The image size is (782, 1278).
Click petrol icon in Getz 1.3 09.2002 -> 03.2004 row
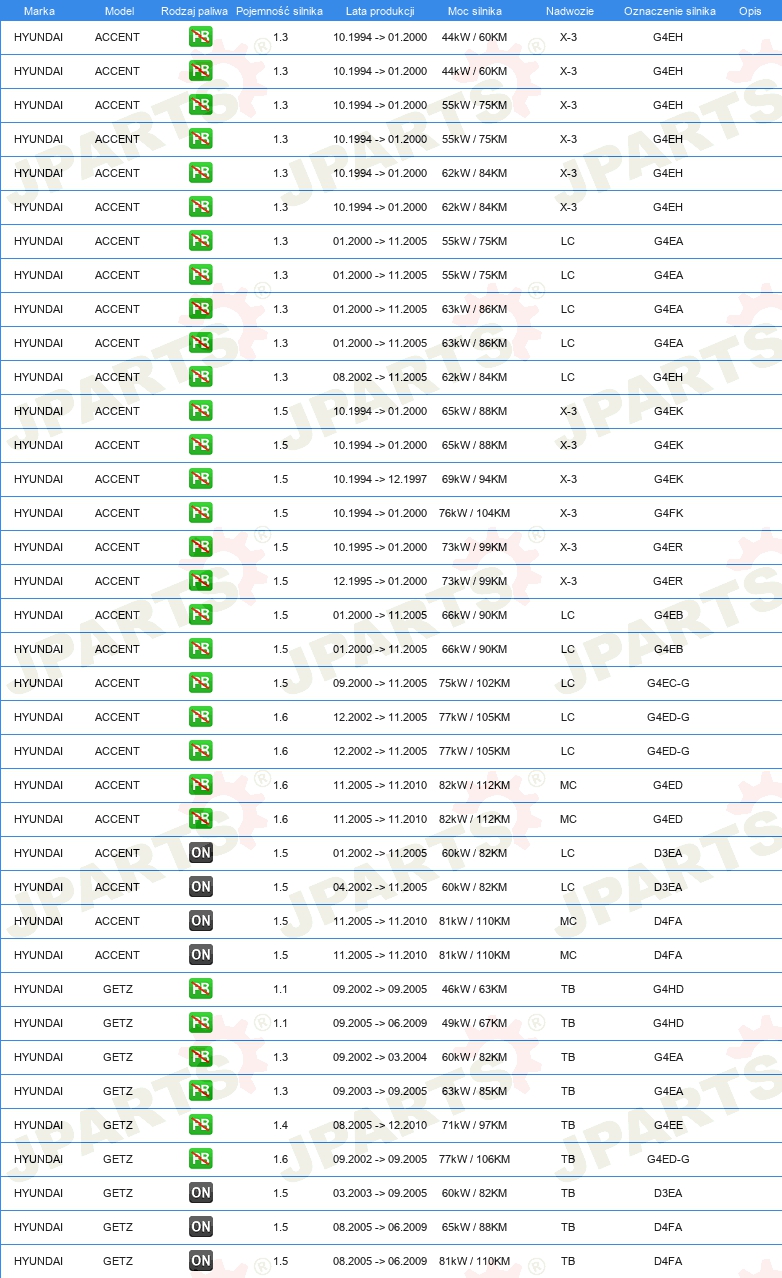[x=201, y=1057]
